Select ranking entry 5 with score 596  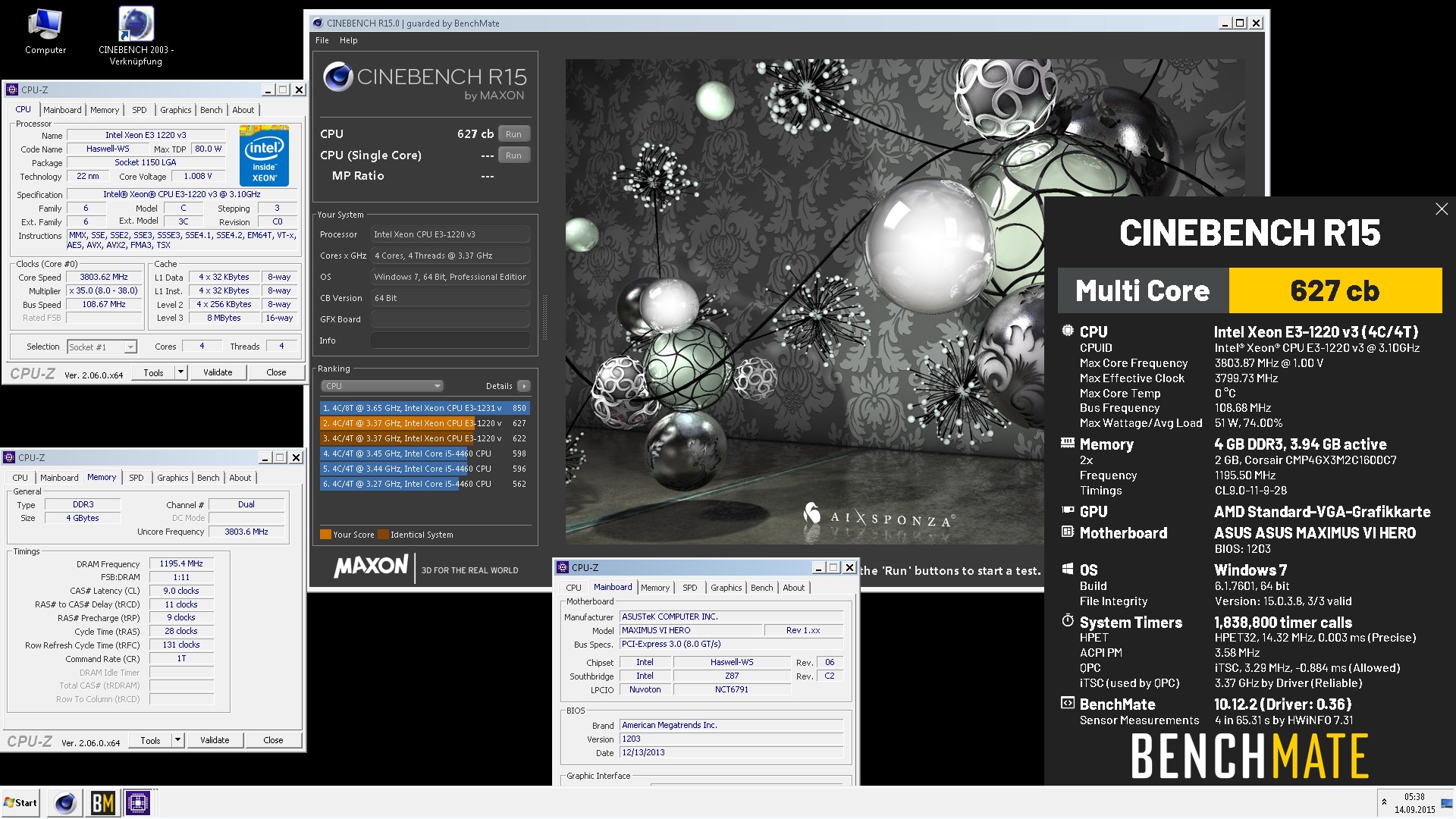pos(425,469)
